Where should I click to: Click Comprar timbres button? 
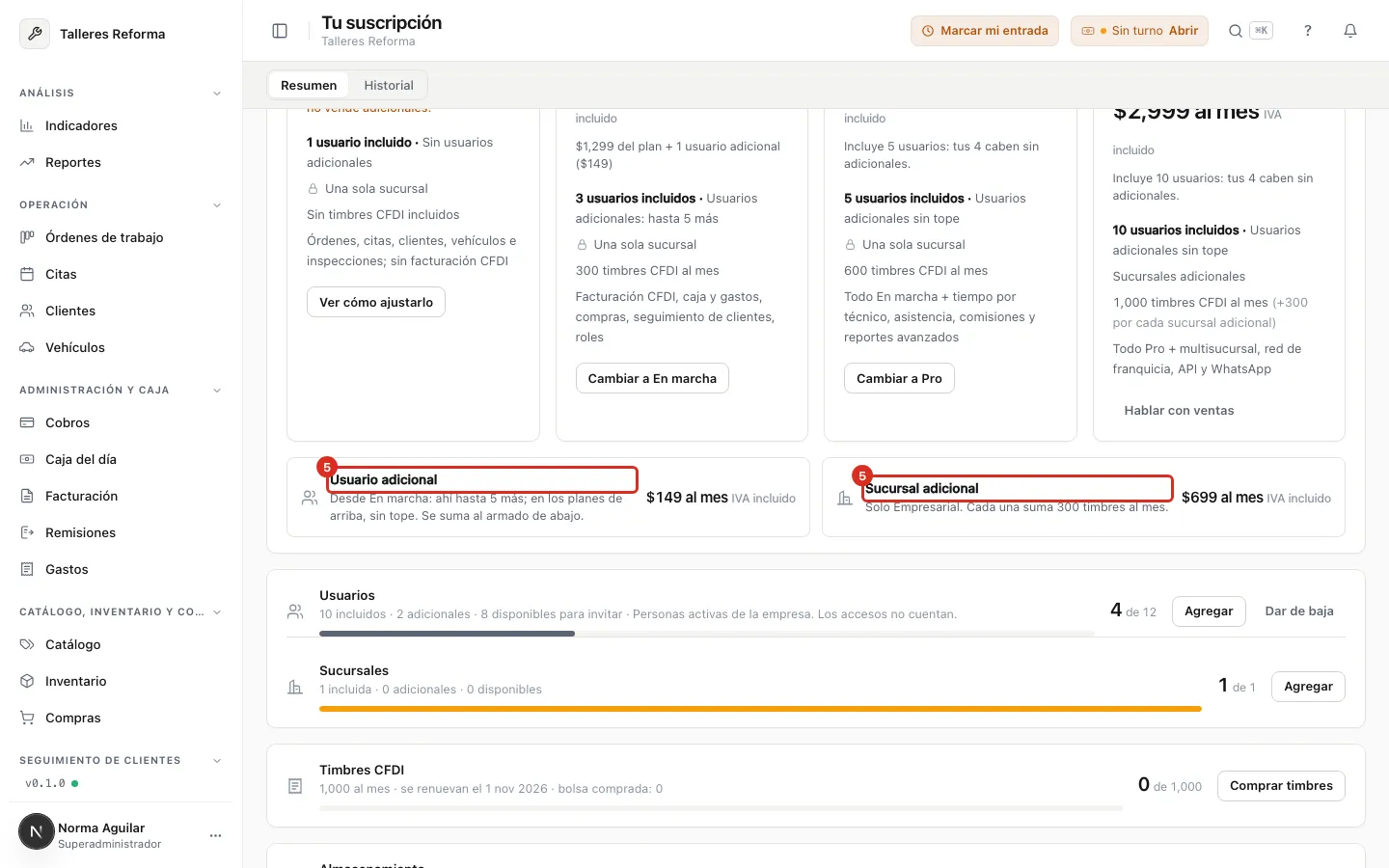(1281, 786)
